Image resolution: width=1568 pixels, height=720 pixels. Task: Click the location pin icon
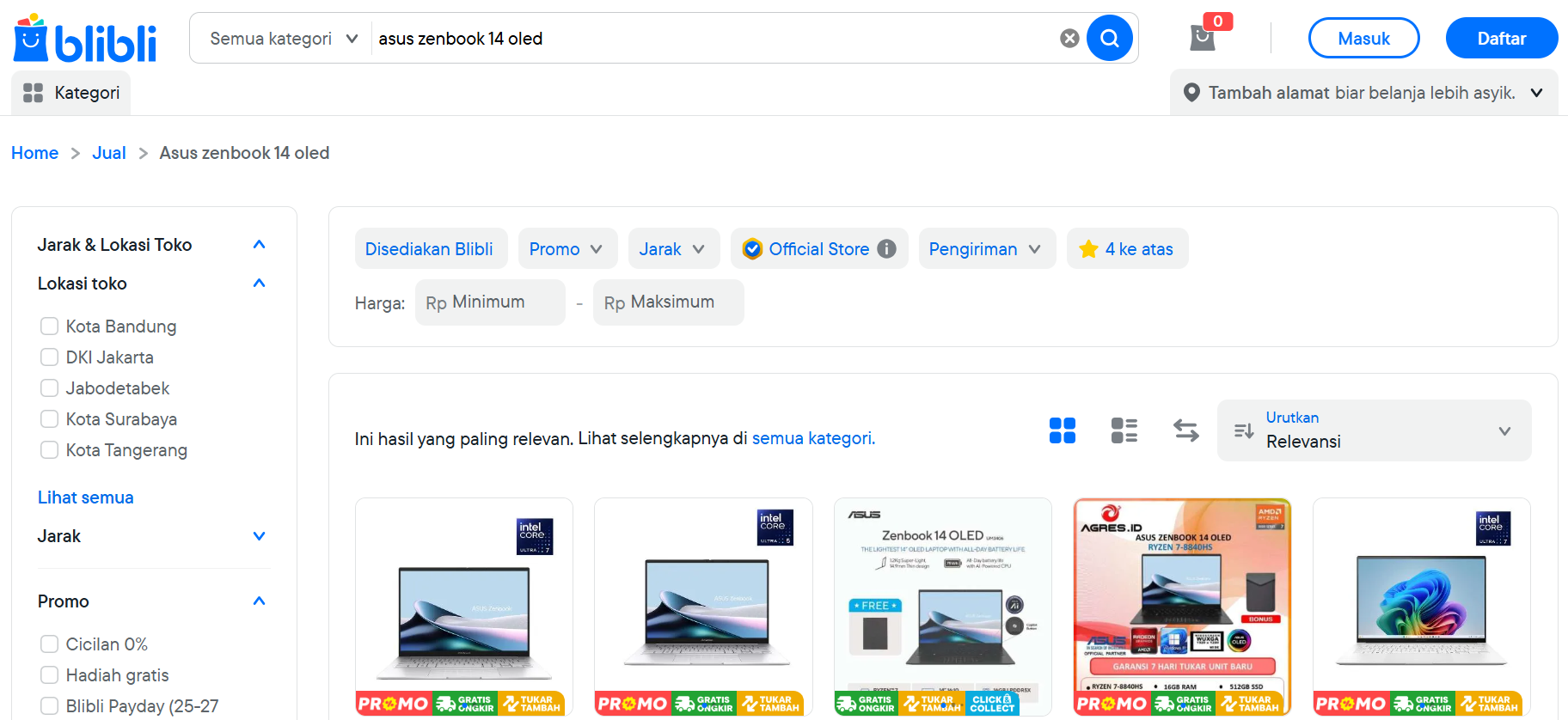click(x=1191, y=93)
